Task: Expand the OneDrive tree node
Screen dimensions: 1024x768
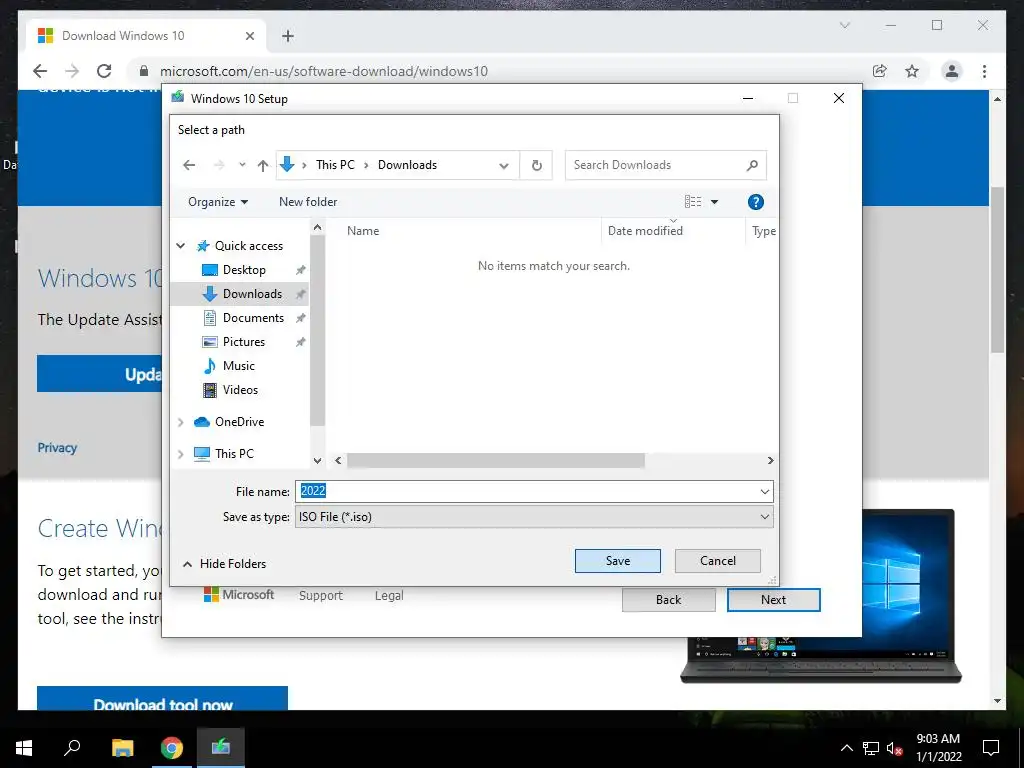Action: click(181, 422)
